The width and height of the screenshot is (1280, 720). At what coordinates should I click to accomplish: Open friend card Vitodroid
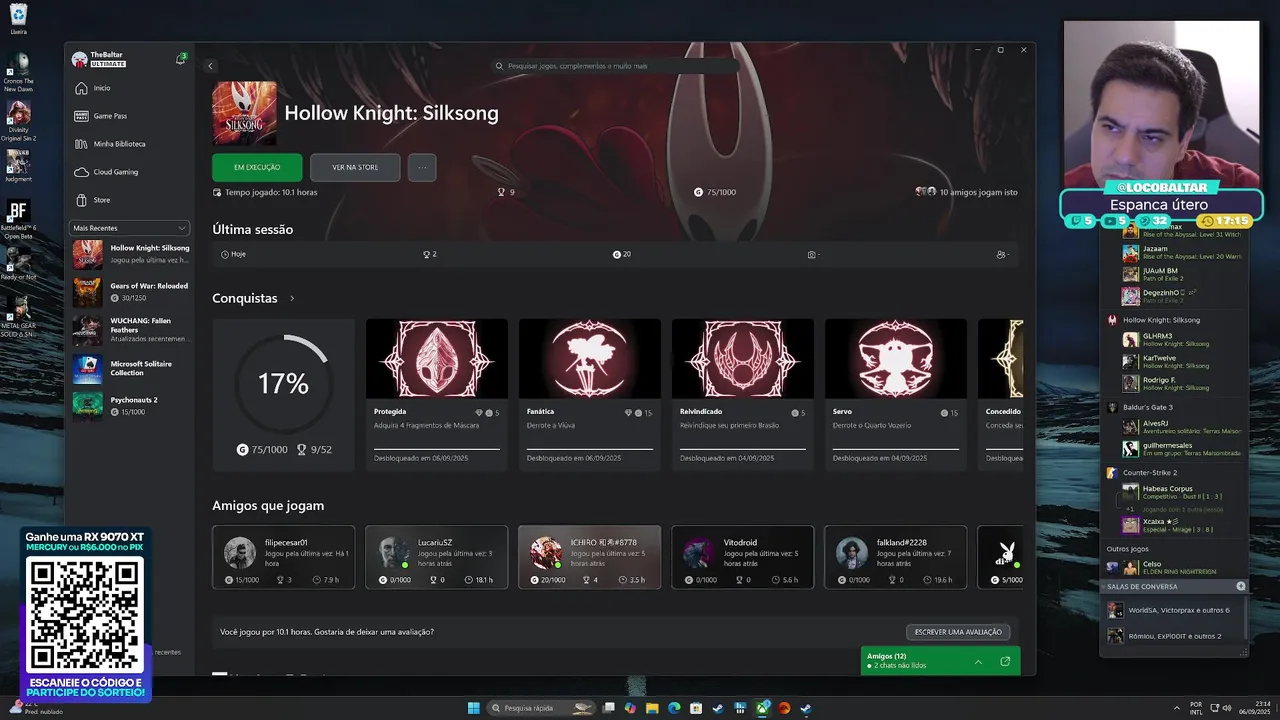742,557
